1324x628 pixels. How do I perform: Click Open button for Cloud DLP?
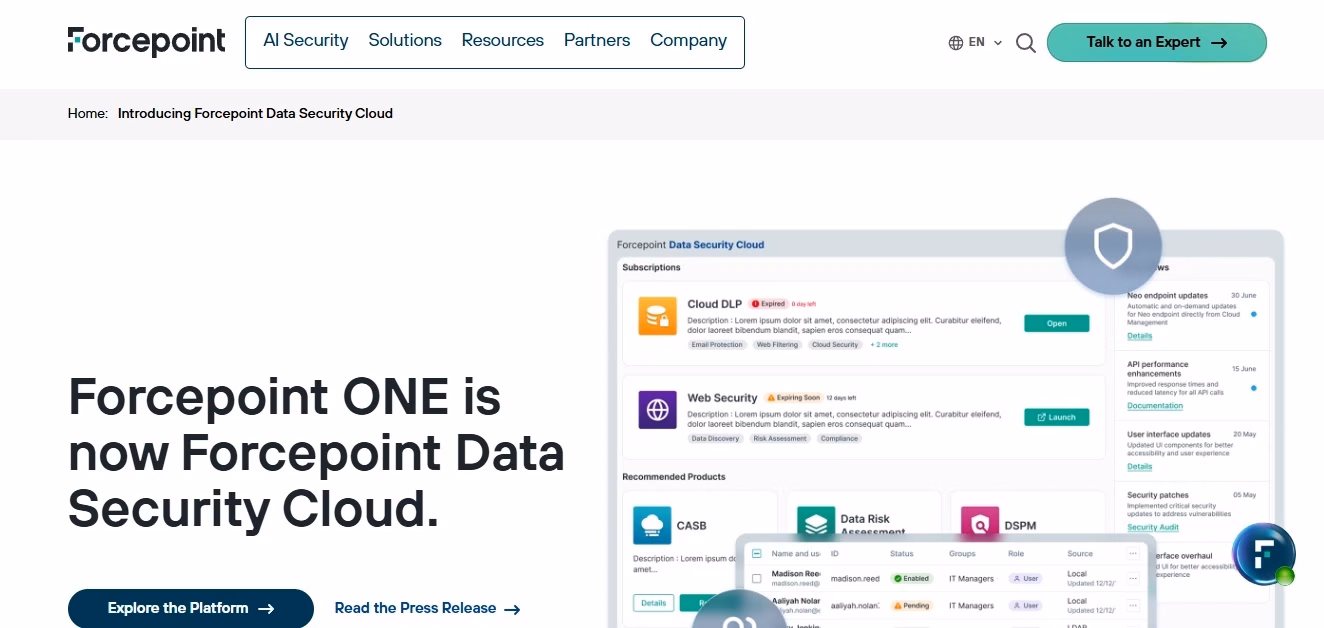[x=1057, y=323]
